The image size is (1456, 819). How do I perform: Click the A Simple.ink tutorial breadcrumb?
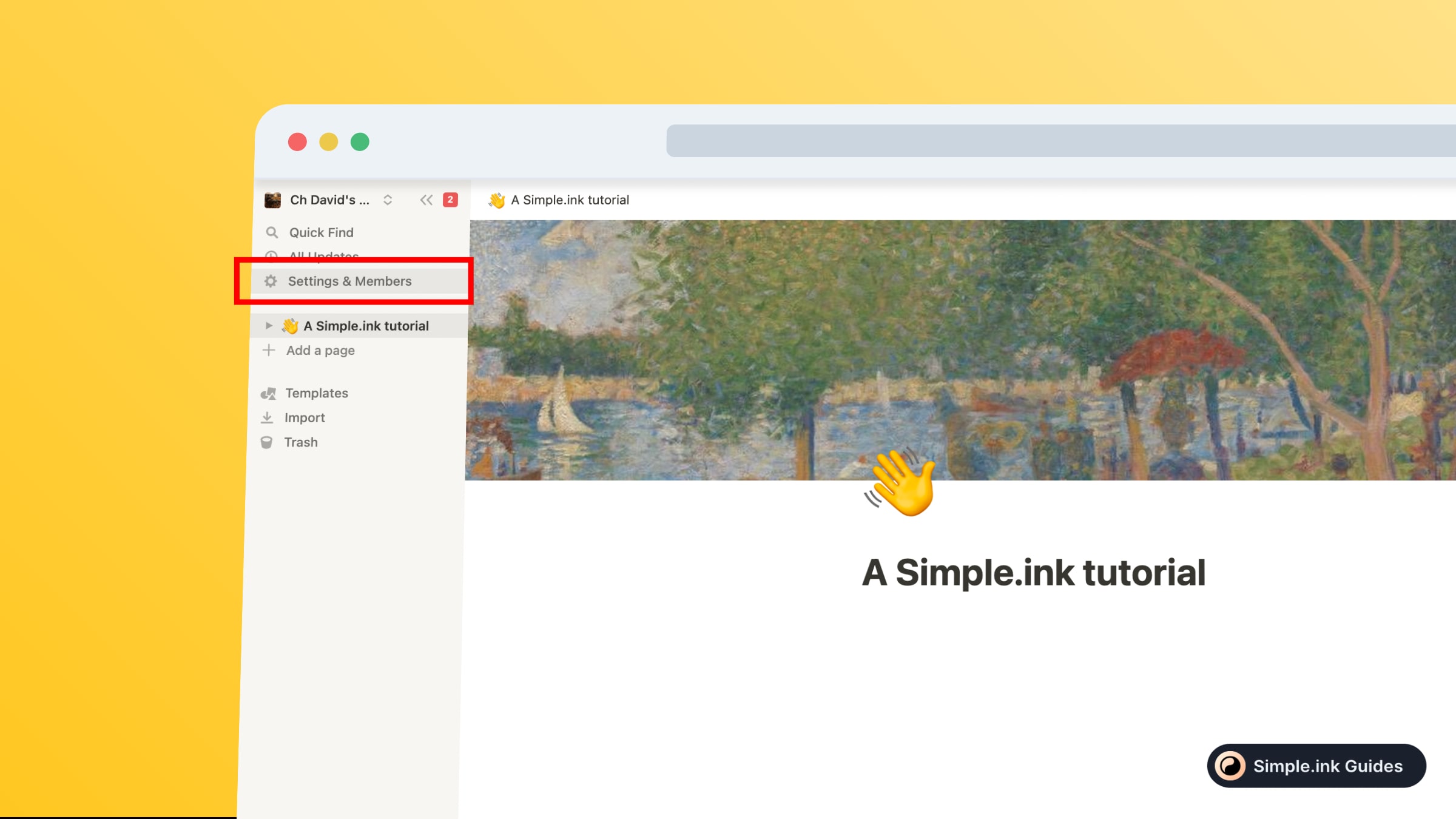click(569, 200)
